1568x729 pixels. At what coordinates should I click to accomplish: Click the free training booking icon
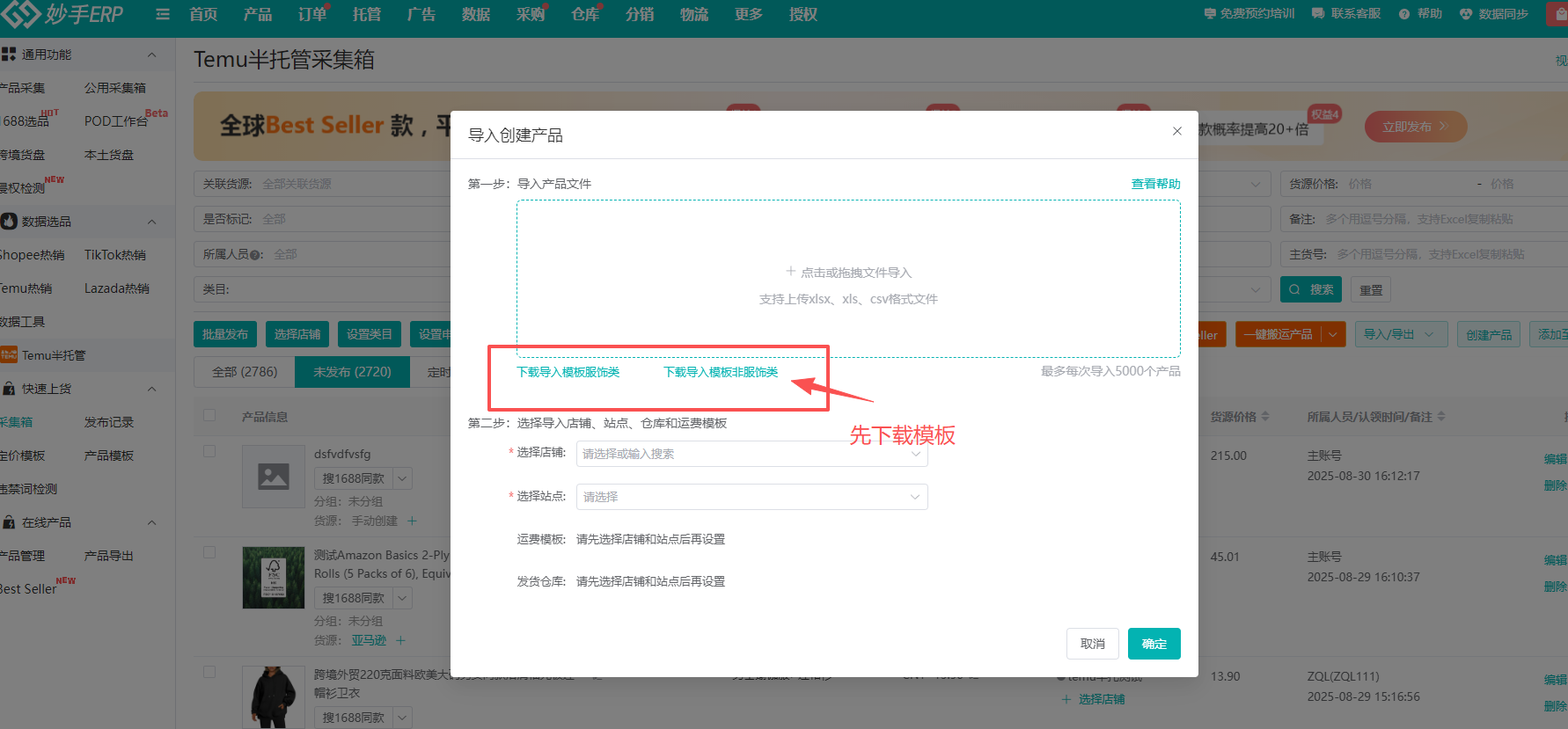(x=1210, y=14)
